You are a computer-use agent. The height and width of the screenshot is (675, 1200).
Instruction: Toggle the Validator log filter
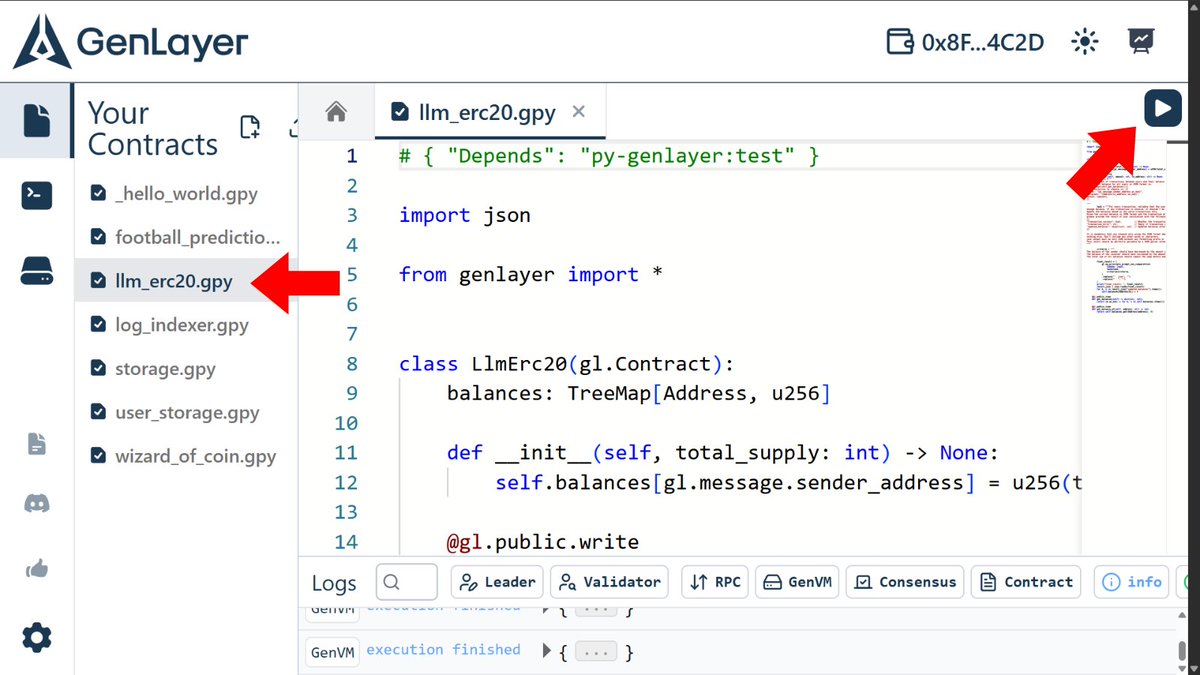[x=610, y=582]
